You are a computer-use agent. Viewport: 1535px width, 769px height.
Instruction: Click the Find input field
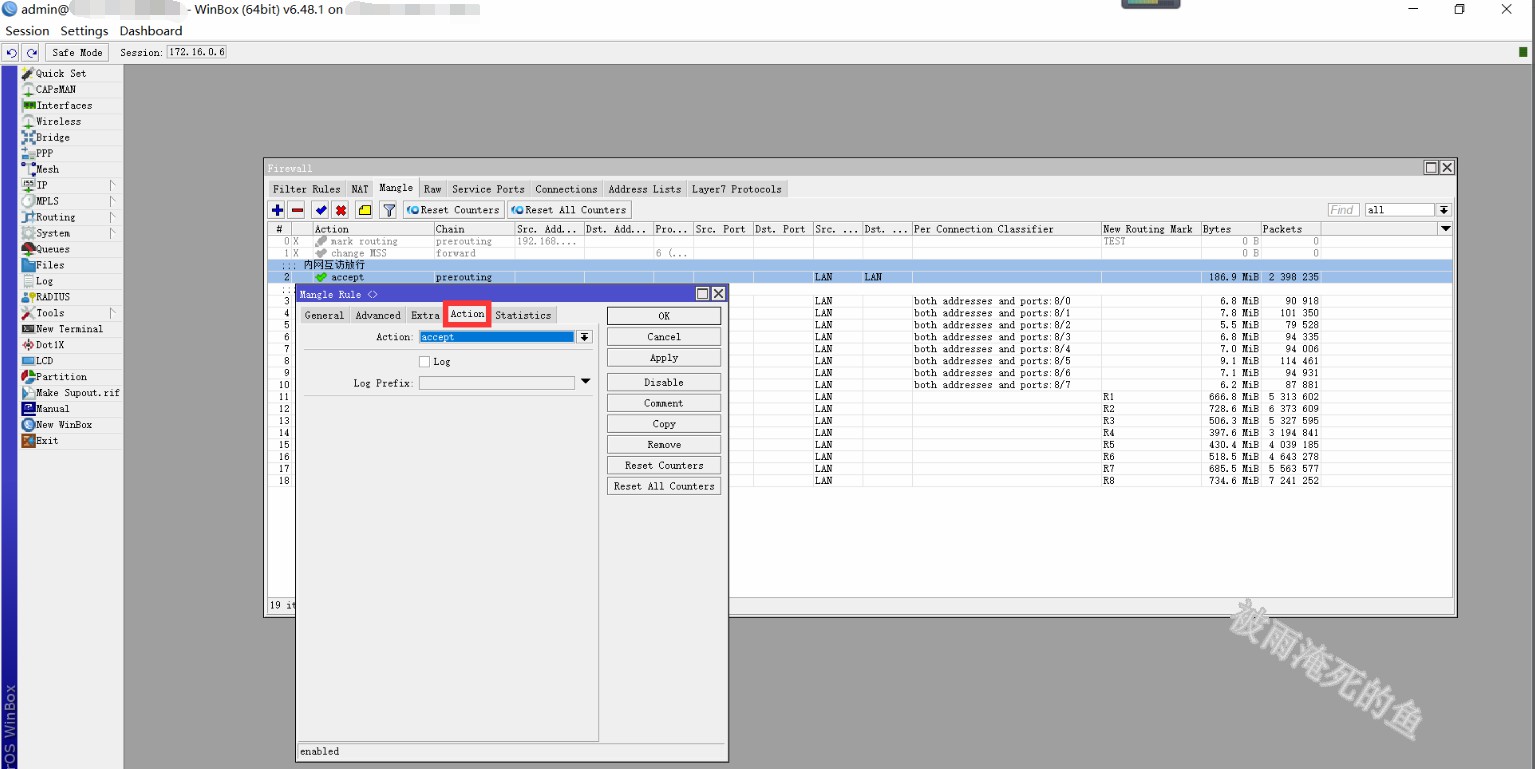click(1343, 210)
